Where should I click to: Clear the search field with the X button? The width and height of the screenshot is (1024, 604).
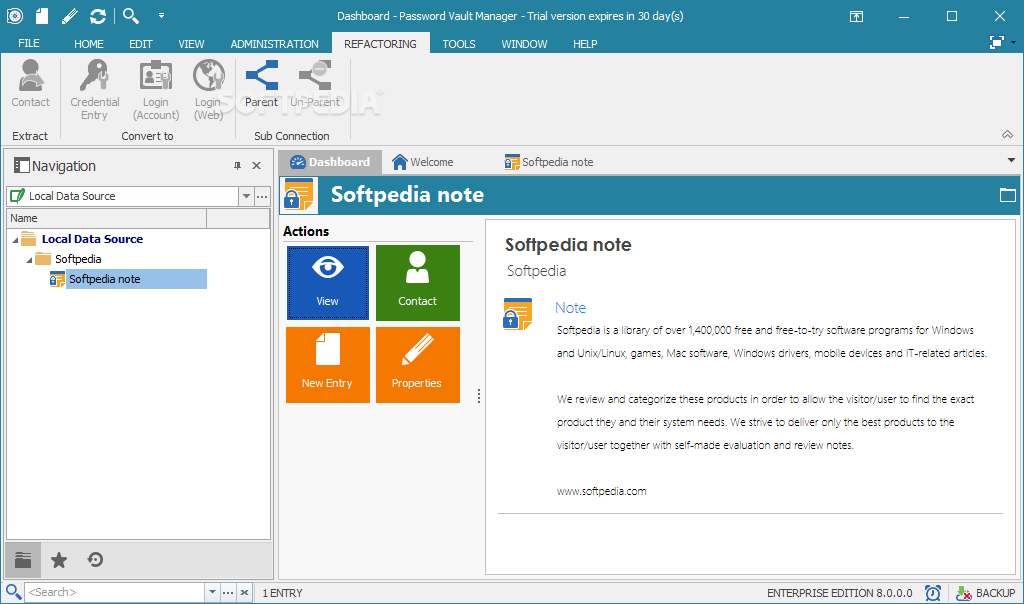point(244,592)
